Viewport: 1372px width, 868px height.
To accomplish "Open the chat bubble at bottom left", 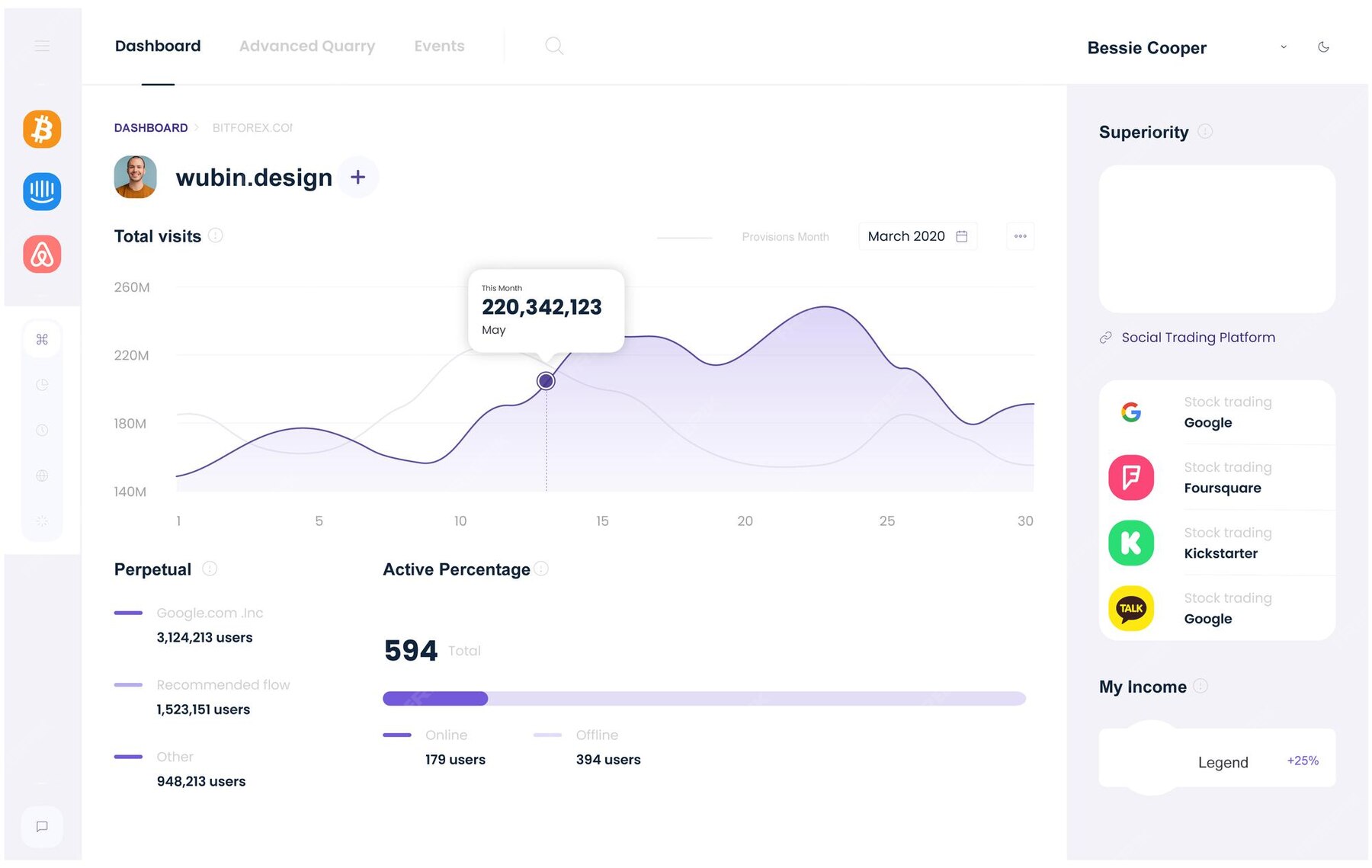I will coord(42,826).
